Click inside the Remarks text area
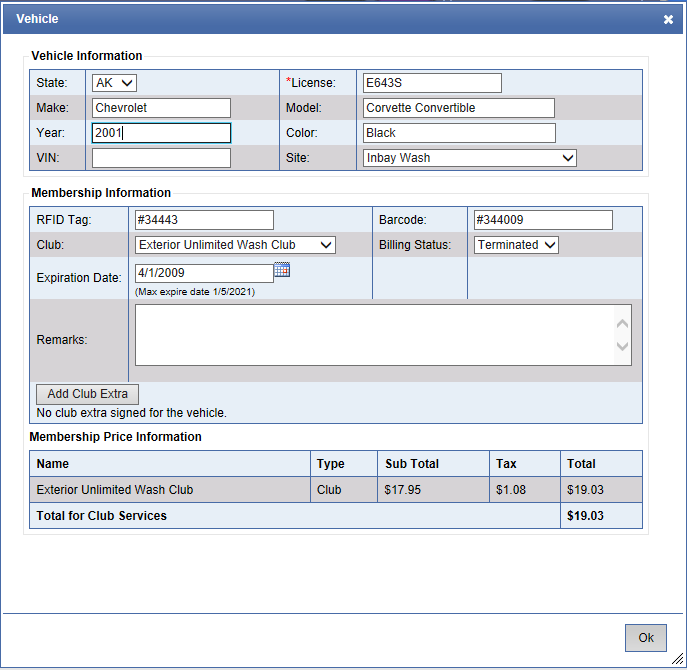This screenshot has width=687, height=670. (x=375, y=335)
